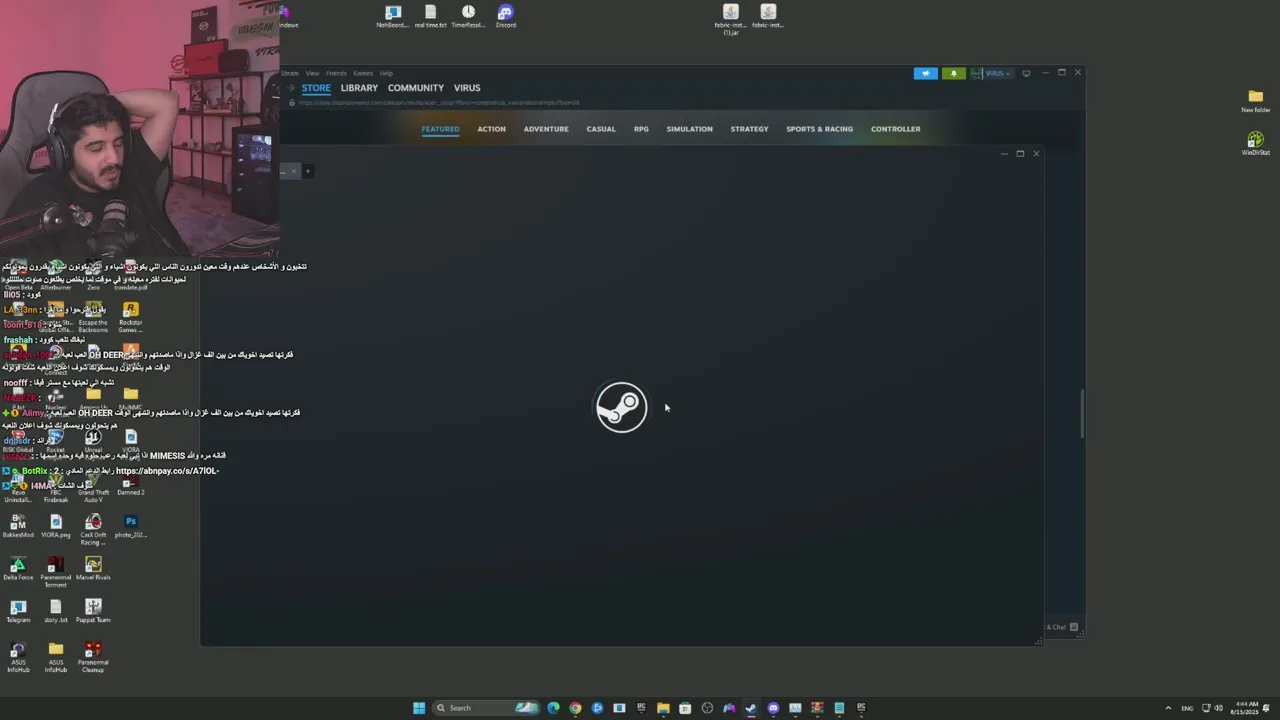Switch to Steam from the taskbar
Viewport: 1280px width, 720px height.
[751, 708]
